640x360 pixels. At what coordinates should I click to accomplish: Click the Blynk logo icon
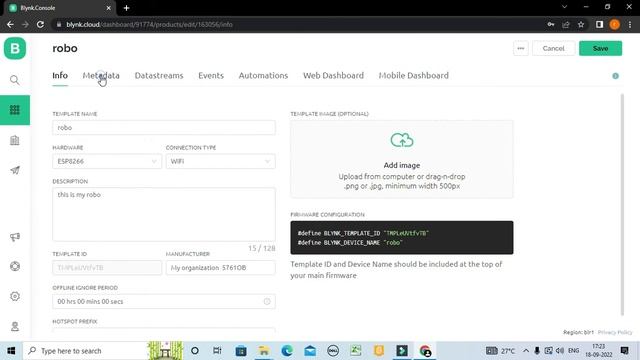point(15,48)
